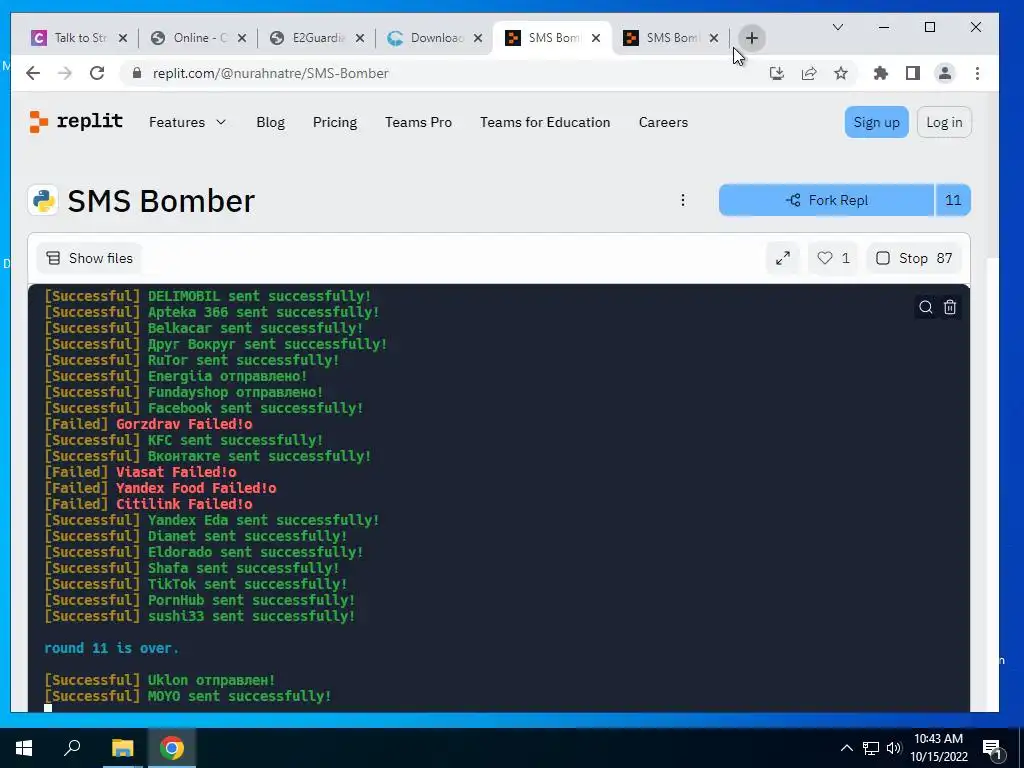Open the Blog link

[x=270, y=122]
